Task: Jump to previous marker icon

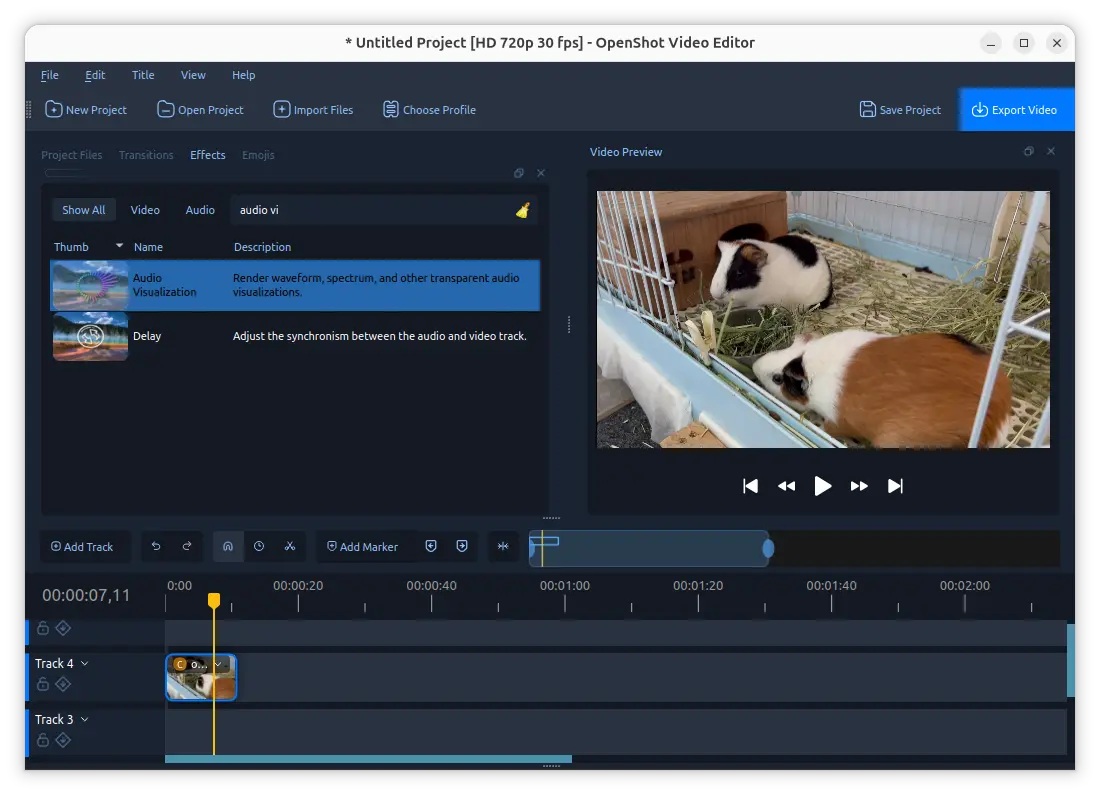Action: pyautogui.click(x=431, y=547)
